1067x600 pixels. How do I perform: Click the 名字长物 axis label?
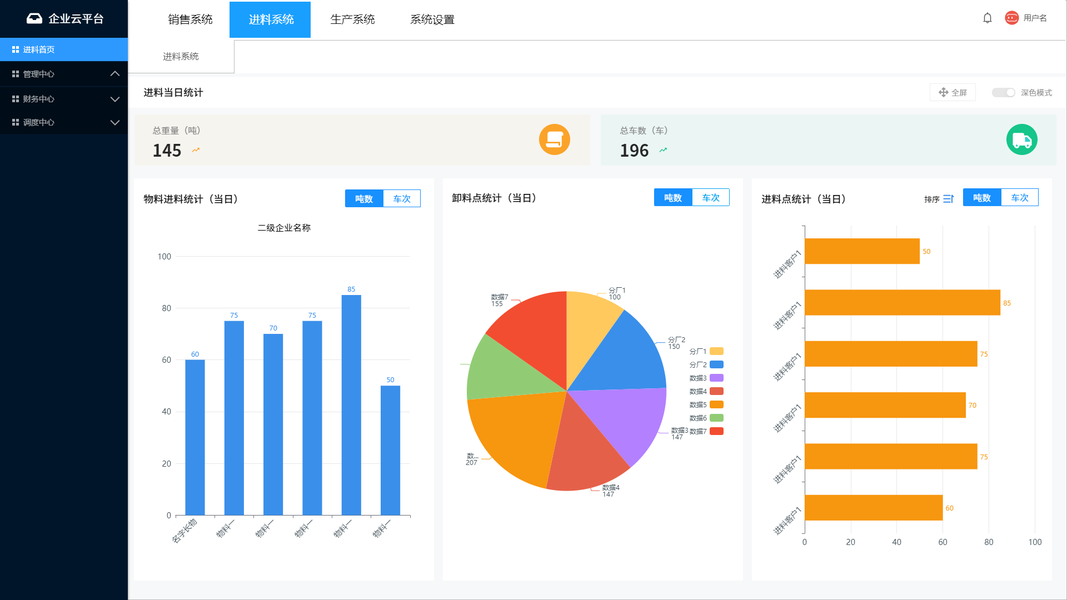coord(184,531)
